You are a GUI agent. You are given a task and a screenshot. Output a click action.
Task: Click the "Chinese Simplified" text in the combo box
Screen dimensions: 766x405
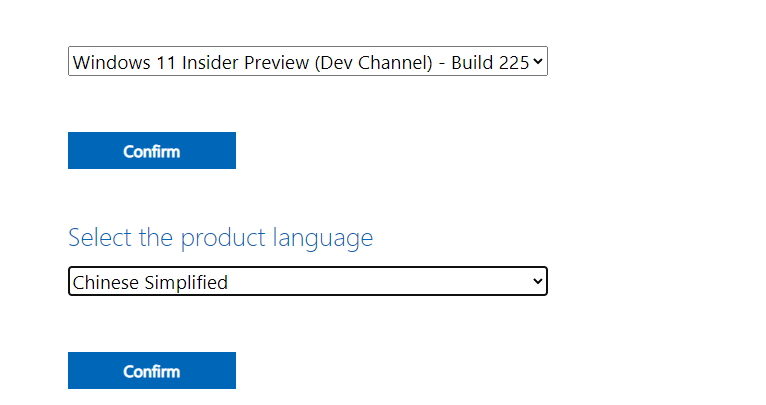pyautogui.click(x=150, y=283)
